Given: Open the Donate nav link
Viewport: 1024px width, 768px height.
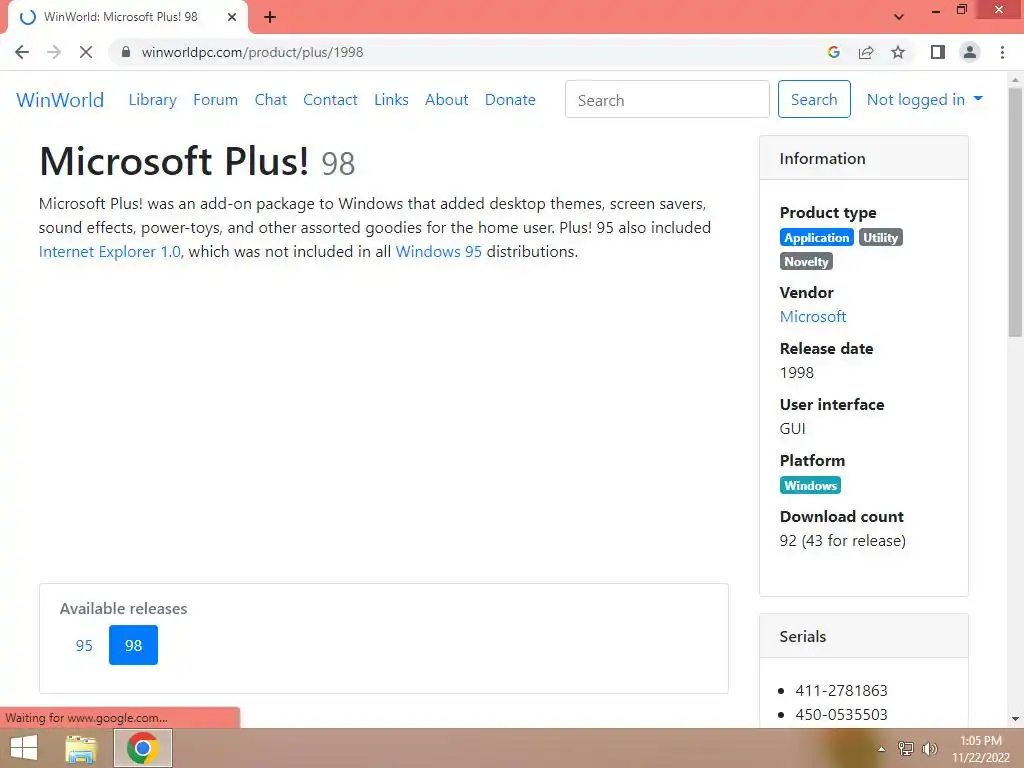Looking at the screenshot, I should pos(510,100).
